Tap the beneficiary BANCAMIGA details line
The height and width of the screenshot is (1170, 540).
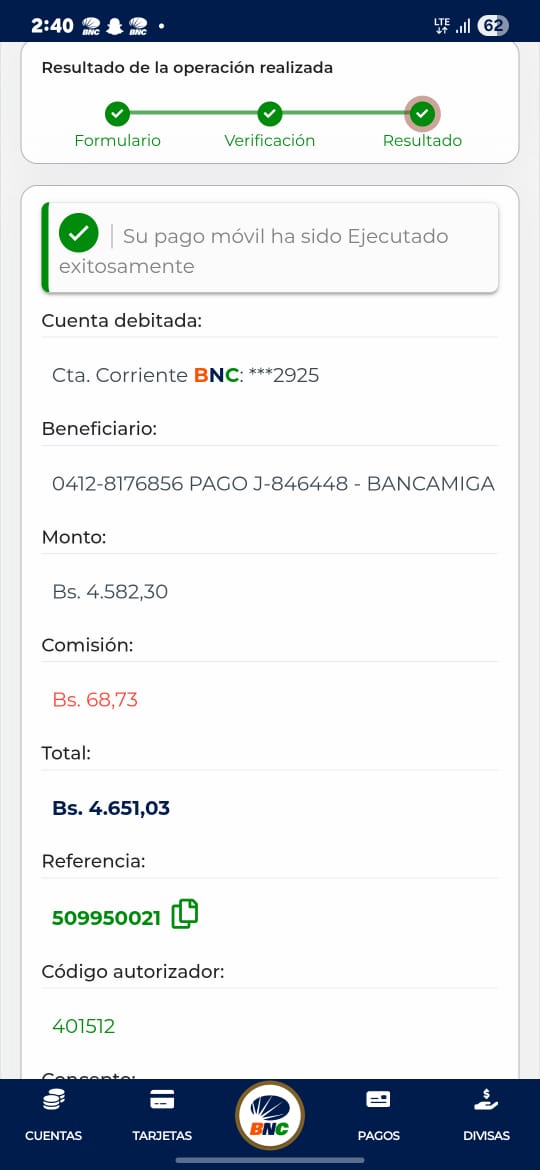pyautogui.click(x=273, y=484)
